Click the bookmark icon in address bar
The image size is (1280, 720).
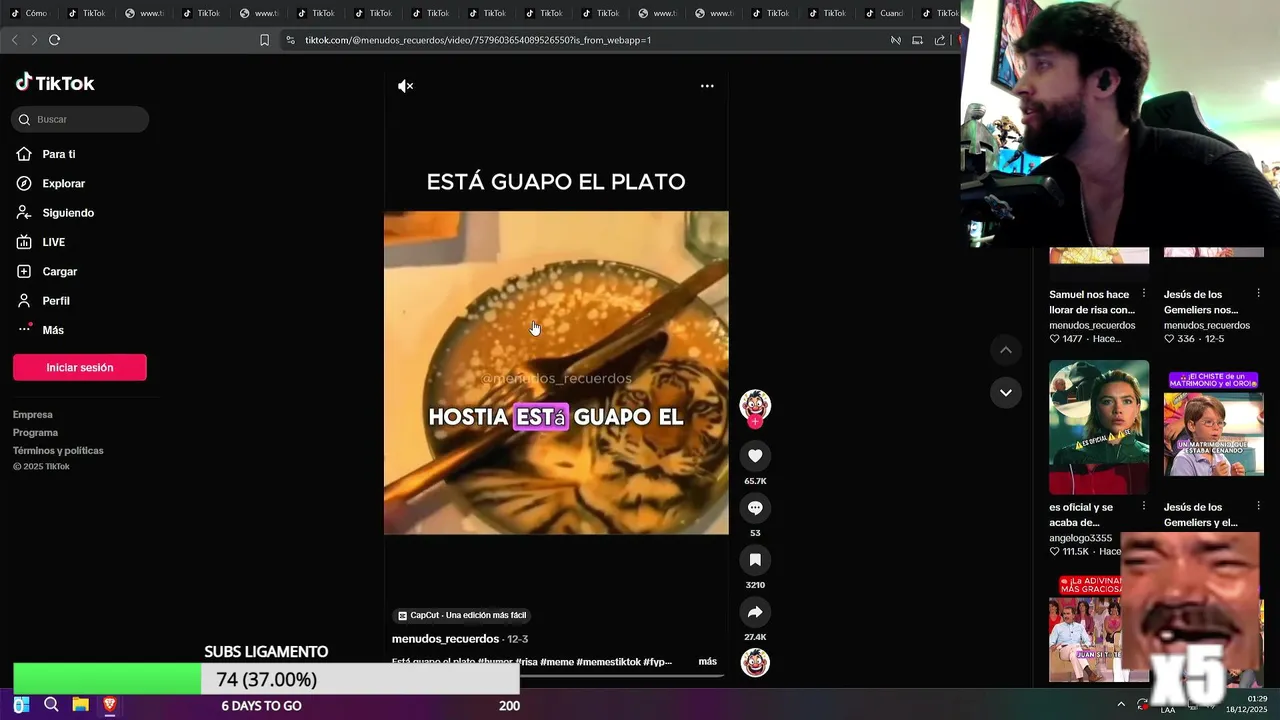tap(264, 40)
